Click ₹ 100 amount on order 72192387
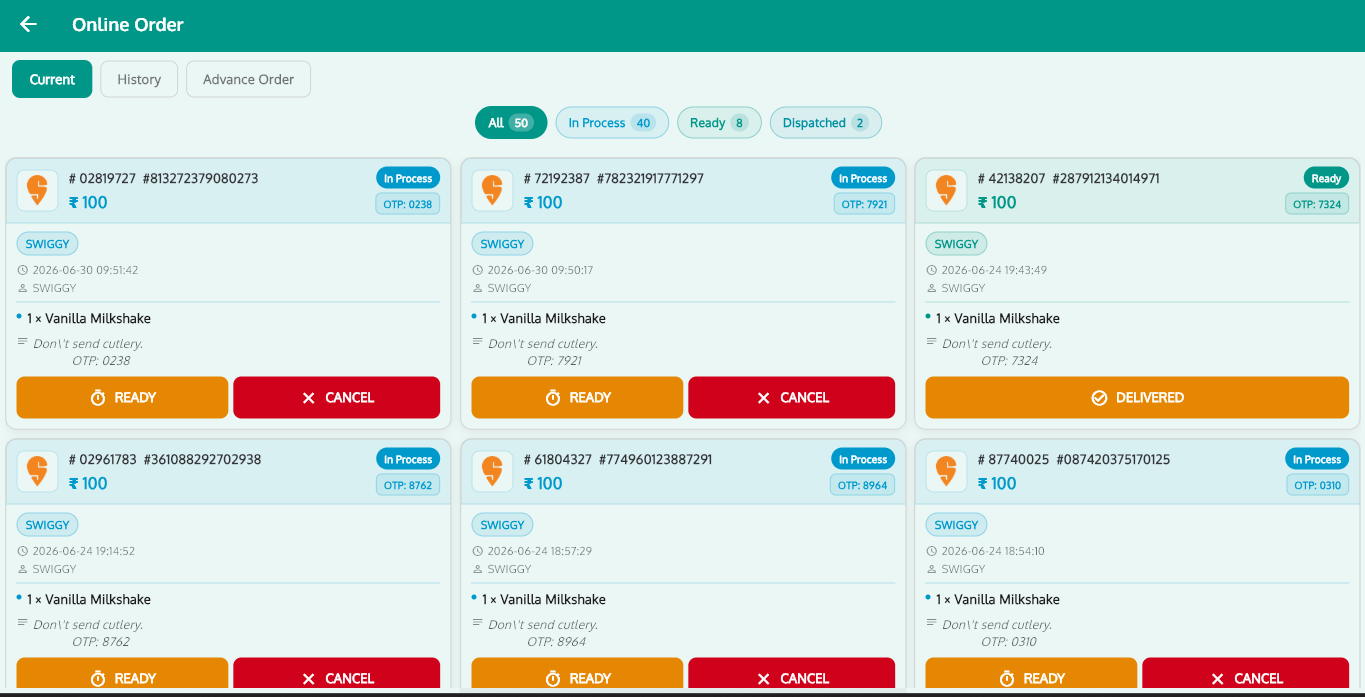Viewport: 1365px width, 697px height. click(x=543, y=202)
